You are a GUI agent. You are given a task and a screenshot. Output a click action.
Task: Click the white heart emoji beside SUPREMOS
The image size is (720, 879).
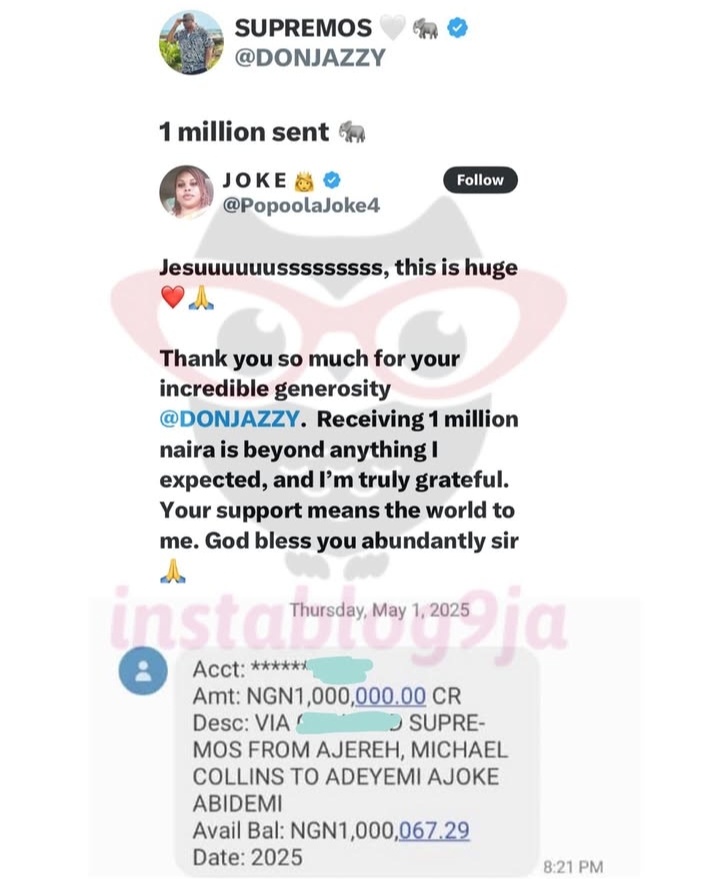click(x=393, y=28)
